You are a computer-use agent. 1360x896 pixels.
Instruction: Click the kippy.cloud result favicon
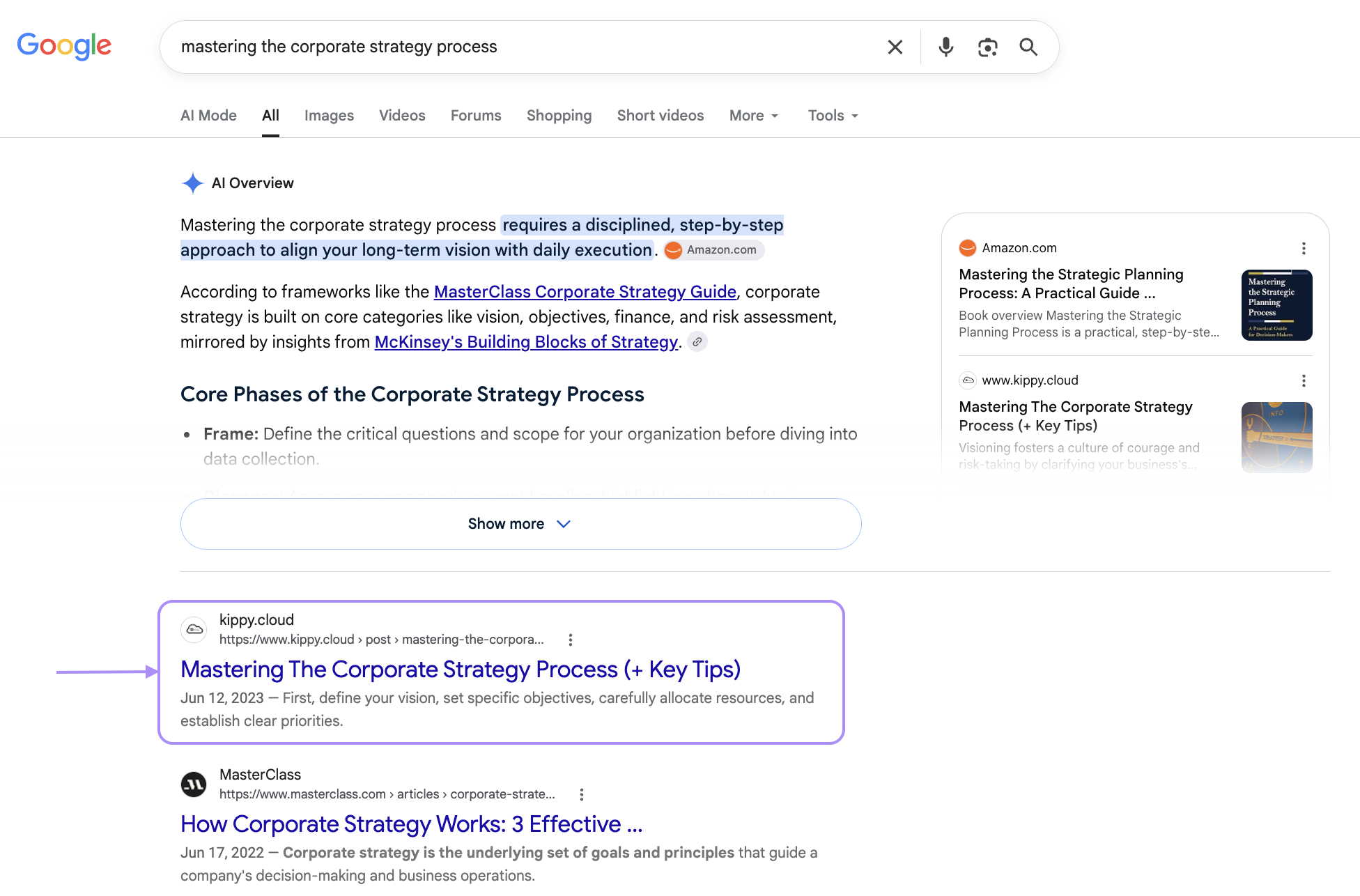coord(194,629)
